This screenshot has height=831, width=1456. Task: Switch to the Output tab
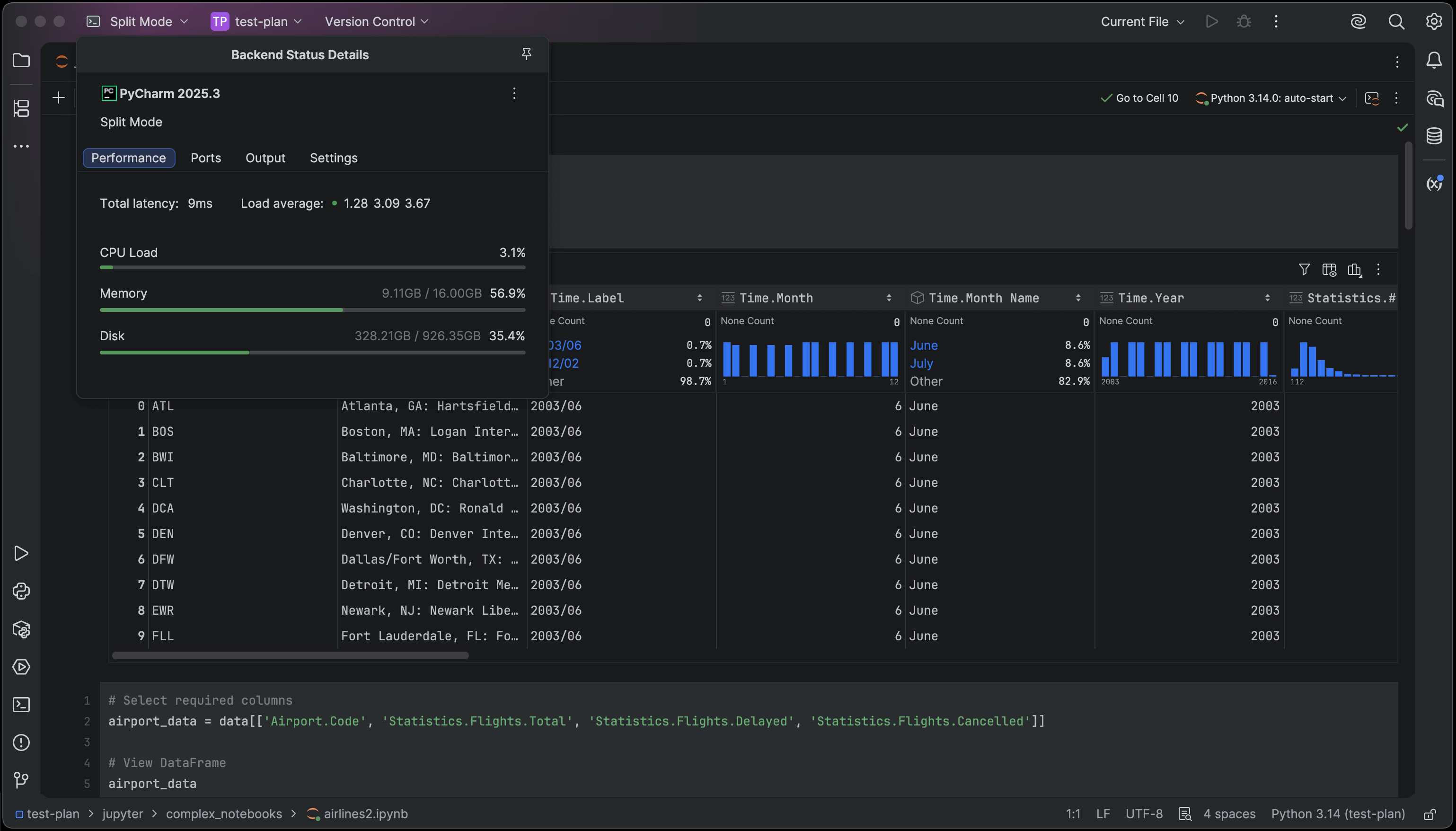point(265,158)
